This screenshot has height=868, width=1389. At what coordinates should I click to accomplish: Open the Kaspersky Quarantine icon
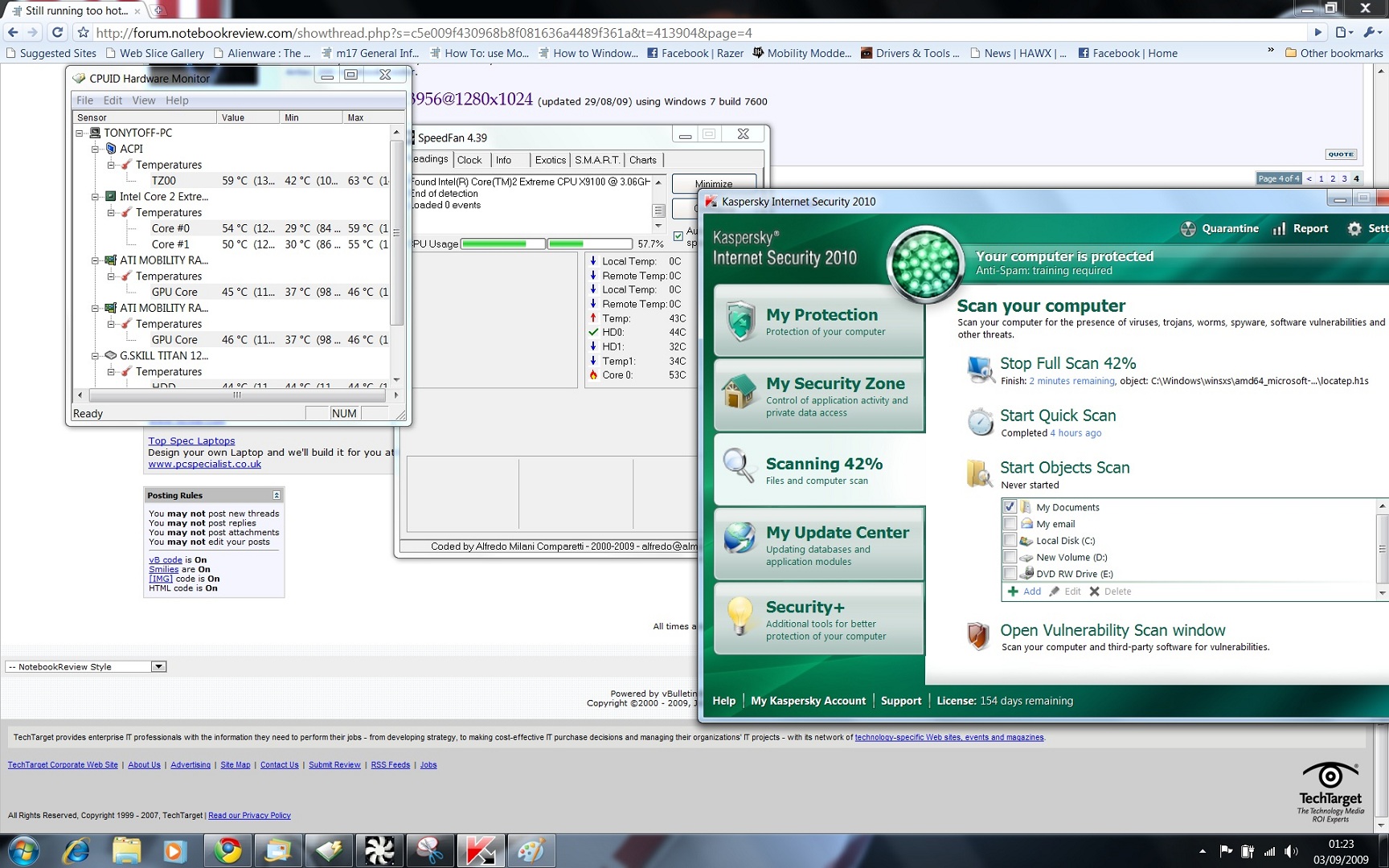pos(1188,229)
